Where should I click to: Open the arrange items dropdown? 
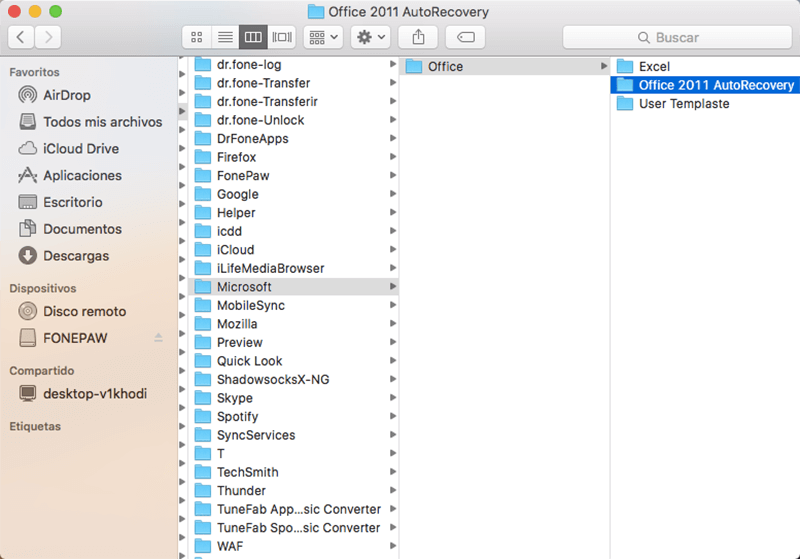(323, 37)
